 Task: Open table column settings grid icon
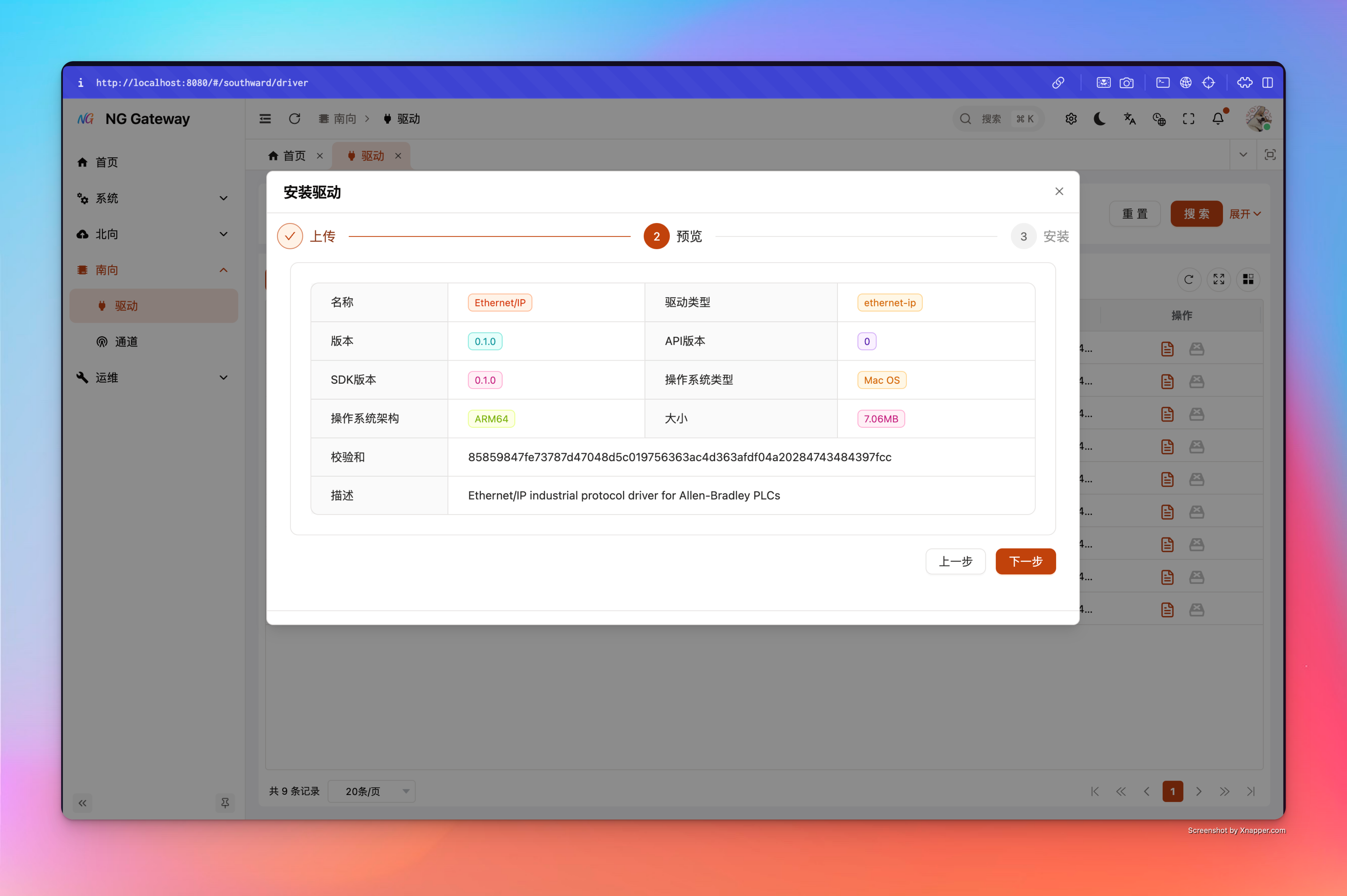(1248, 279)
